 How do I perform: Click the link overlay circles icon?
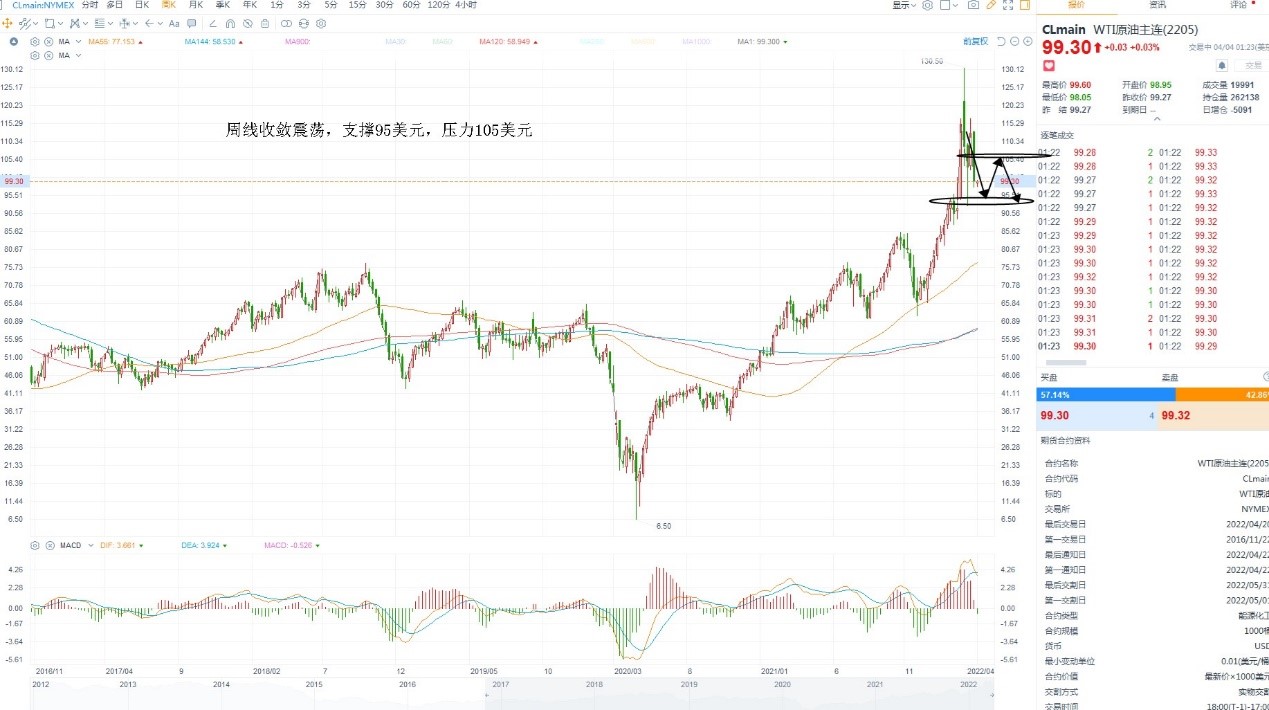(286, 23)
